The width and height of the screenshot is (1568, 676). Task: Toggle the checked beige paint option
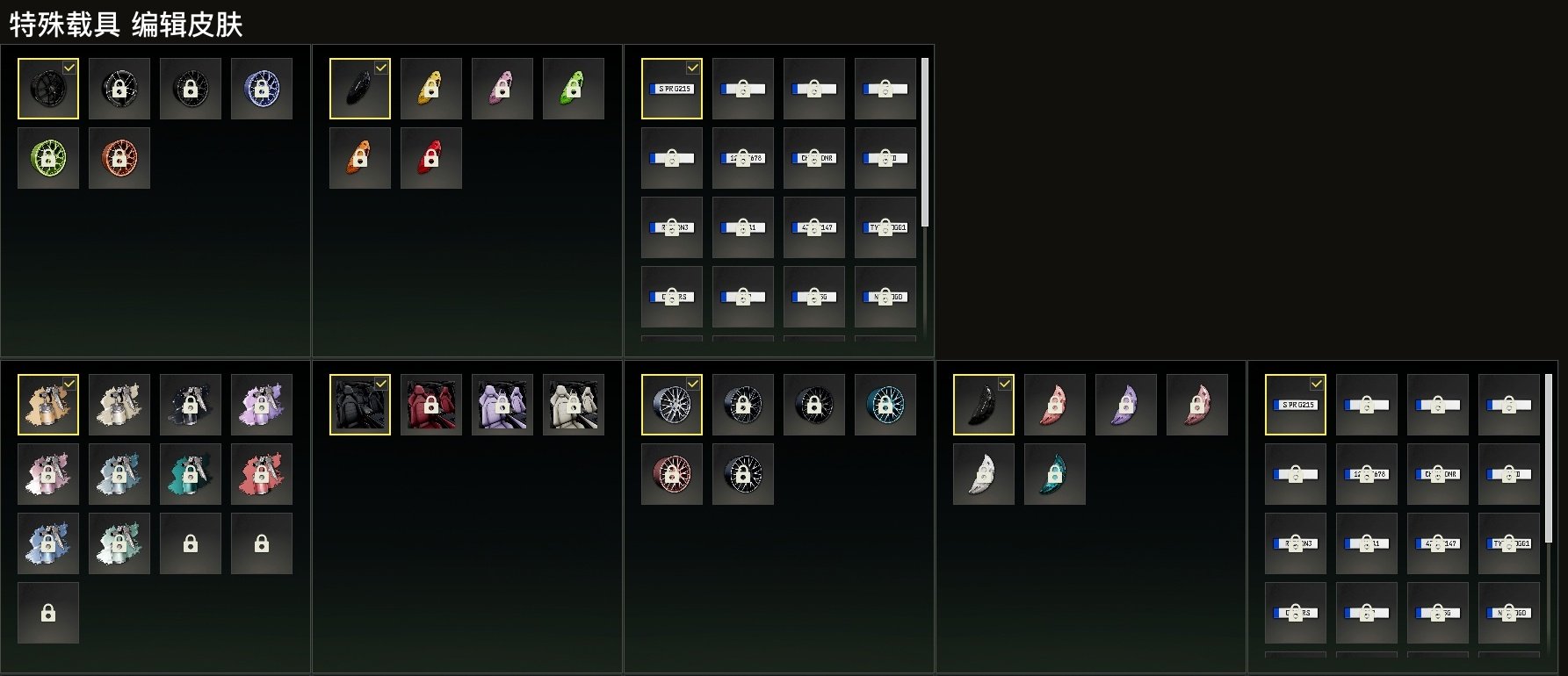(48, 405)
